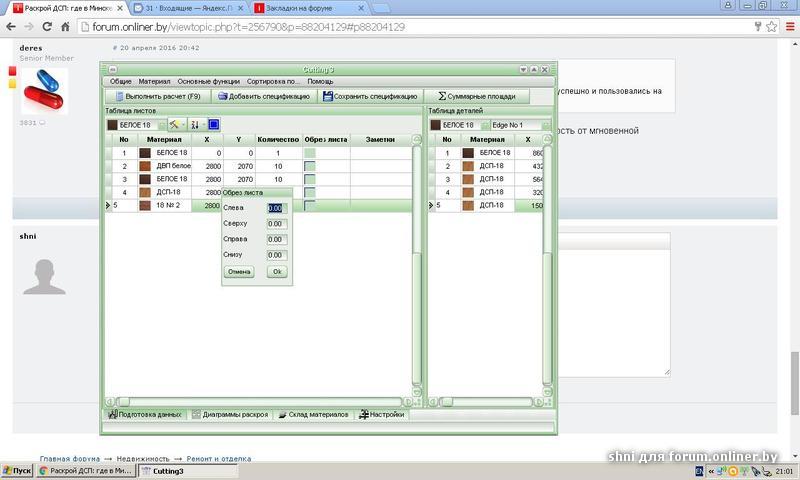Image resolution: width=800 pixels, height=480 pixels.
Task: Click material swatch of row 2 ДВП белое
Action: (x=145, y=166)
